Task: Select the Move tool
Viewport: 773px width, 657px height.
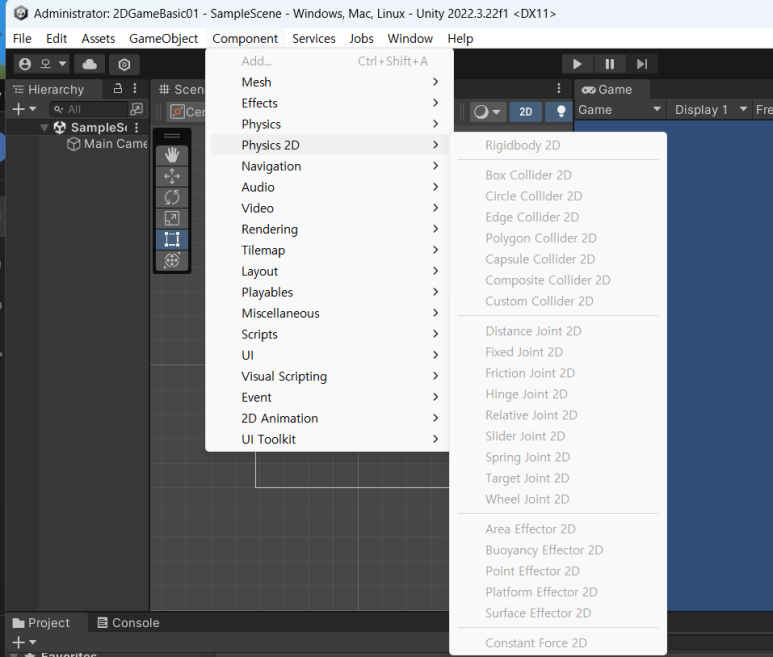Action: 172,176
